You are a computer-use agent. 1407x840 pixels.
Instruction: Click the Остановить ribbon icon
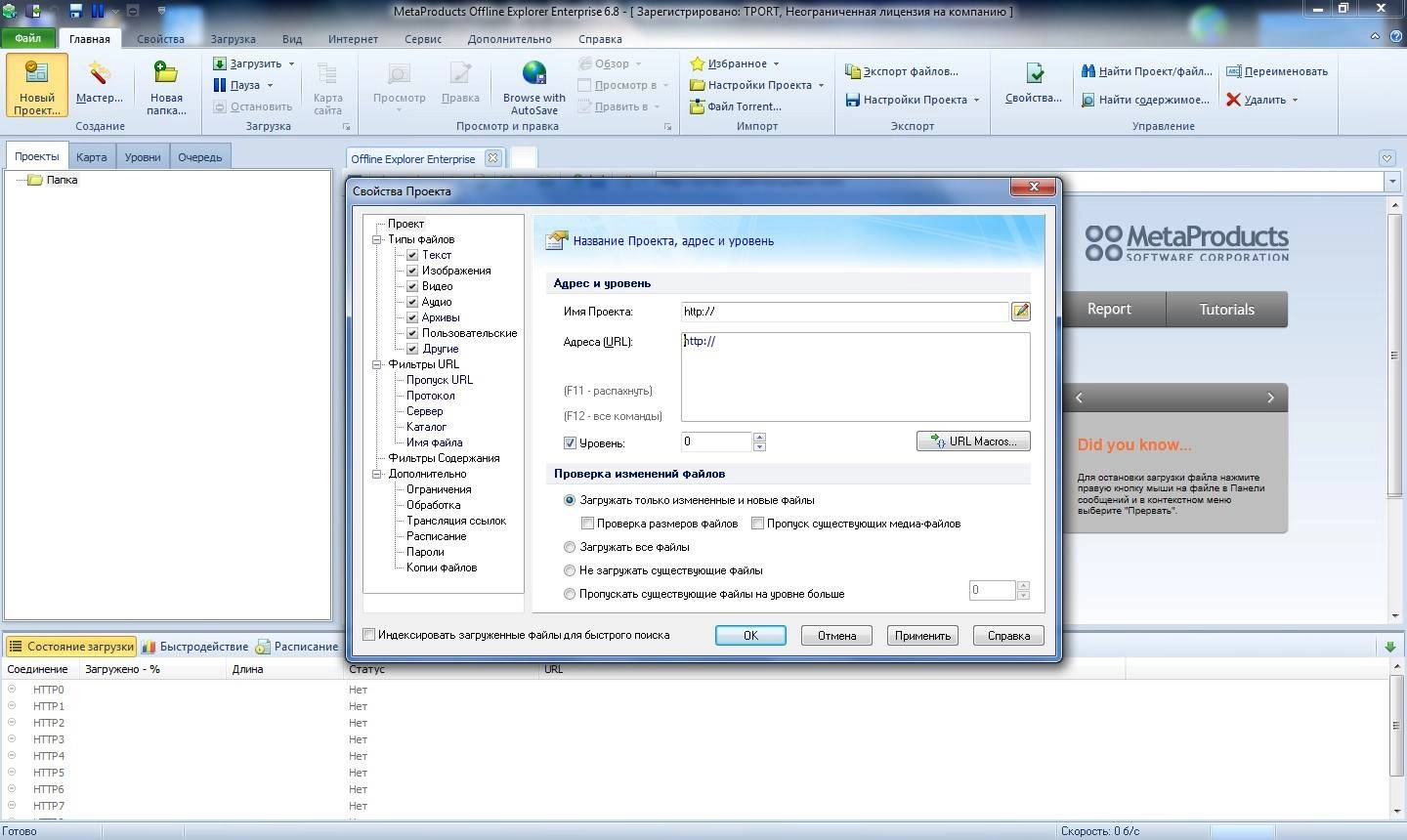click(x=220, y=106)
